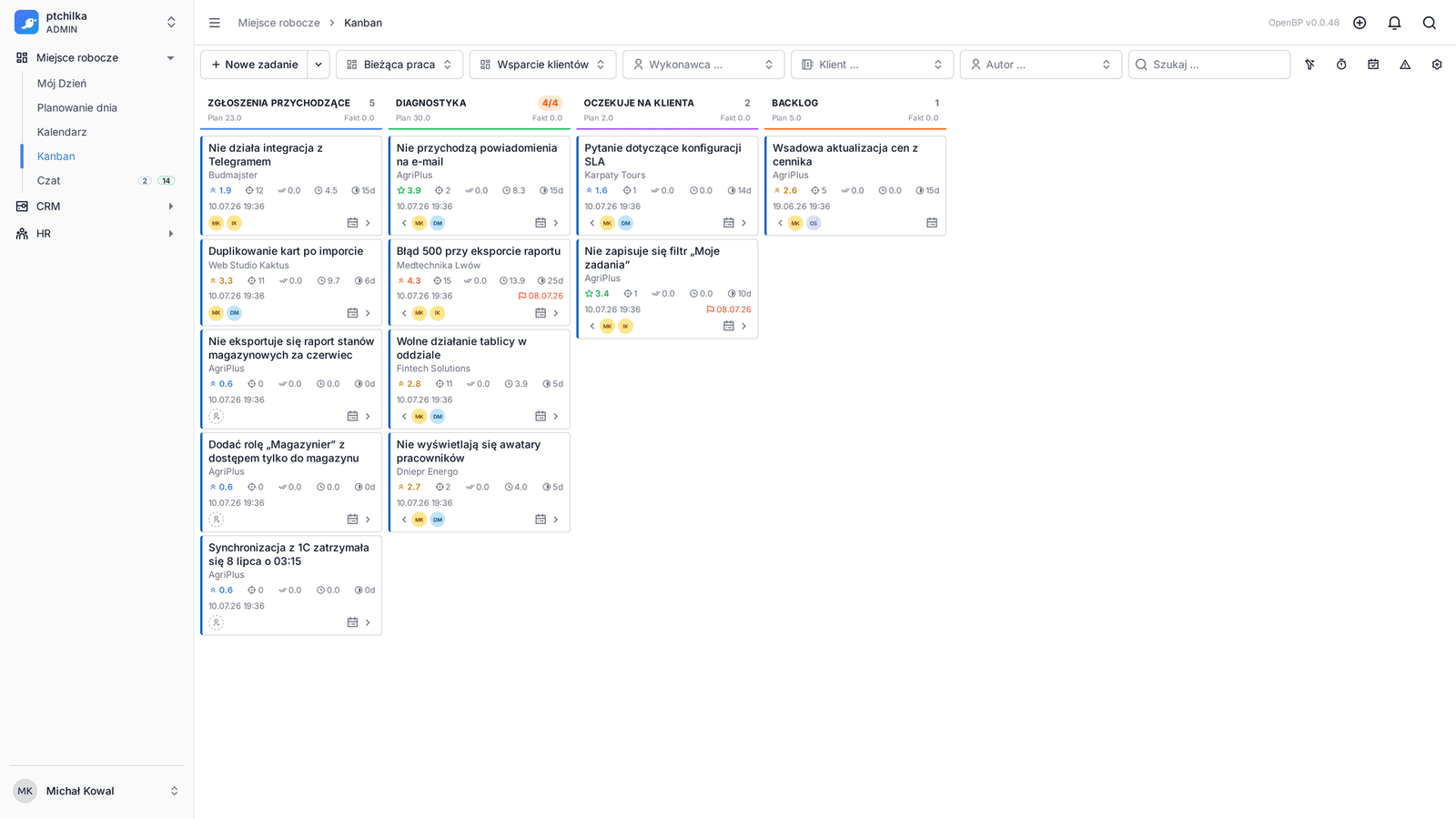Click Kanban breadcrumb text
The image size is (1456, 819).
tap(363, 23)
